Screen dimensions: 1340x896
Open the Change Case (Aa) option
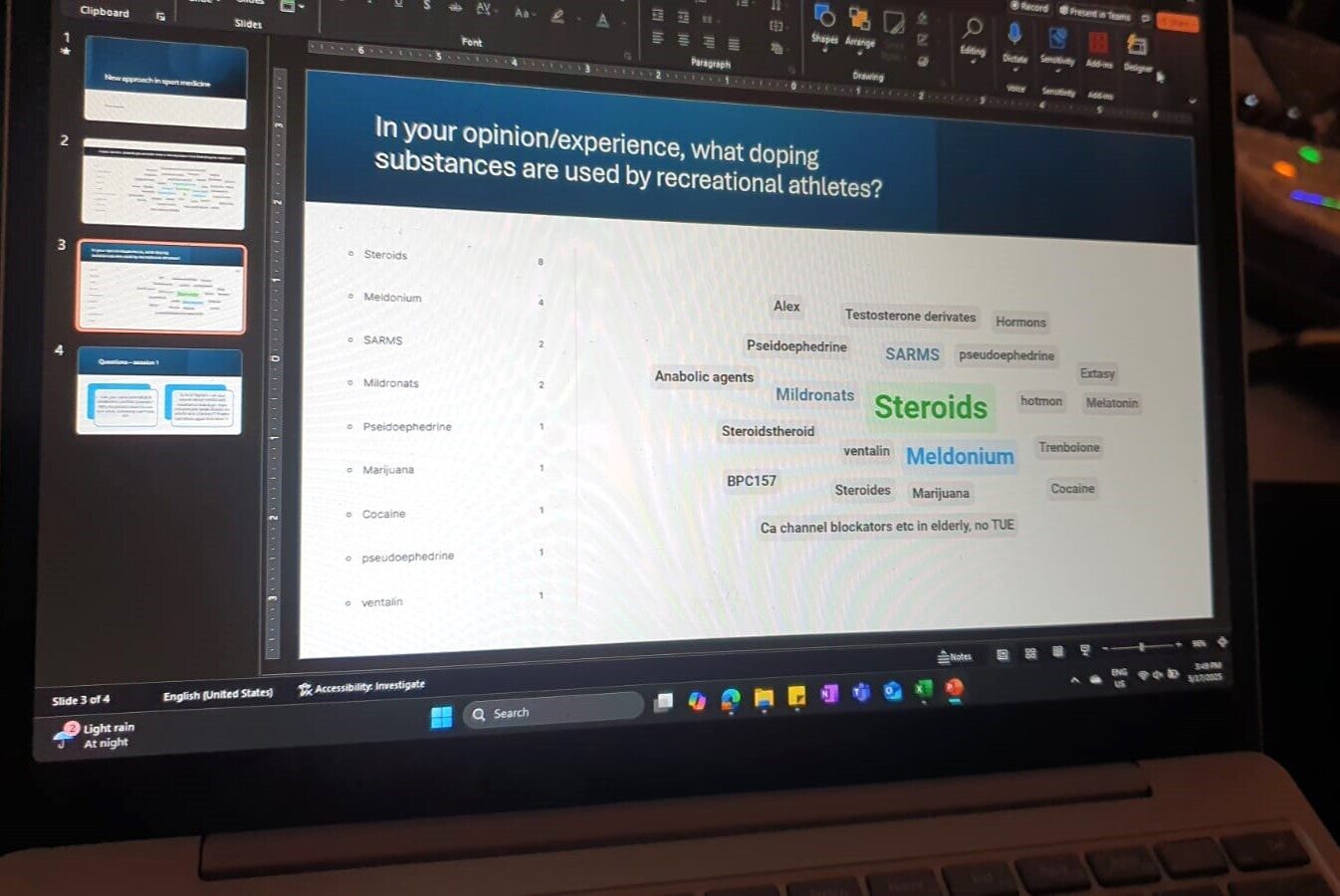523,13
